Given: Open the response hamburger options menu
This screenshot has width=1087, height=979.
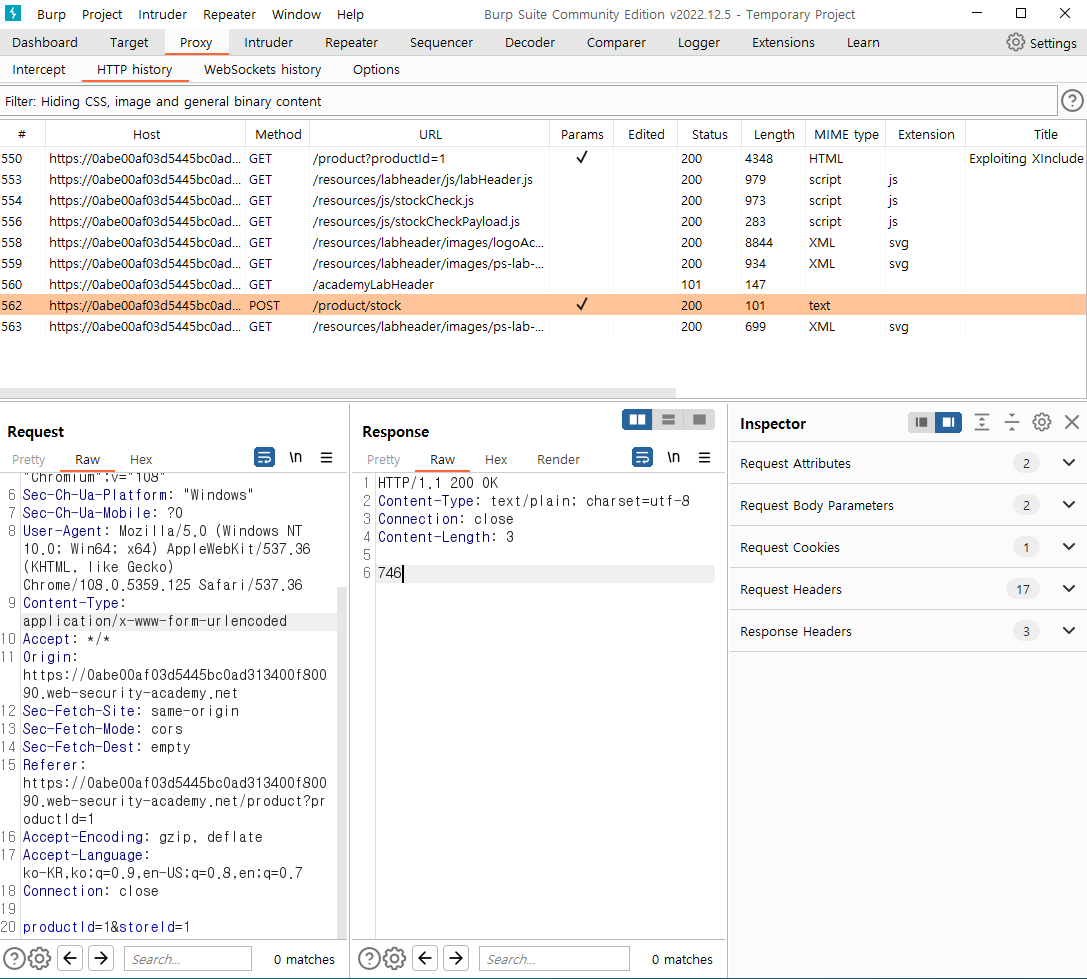Looking at the screenshot, I should tap(704, 458).
